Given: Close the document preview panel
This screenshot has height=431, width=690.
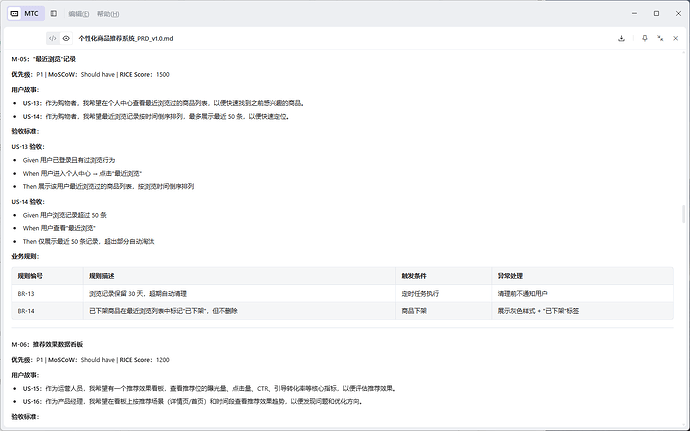Looking at the screenshot, I should coord(675,38).
